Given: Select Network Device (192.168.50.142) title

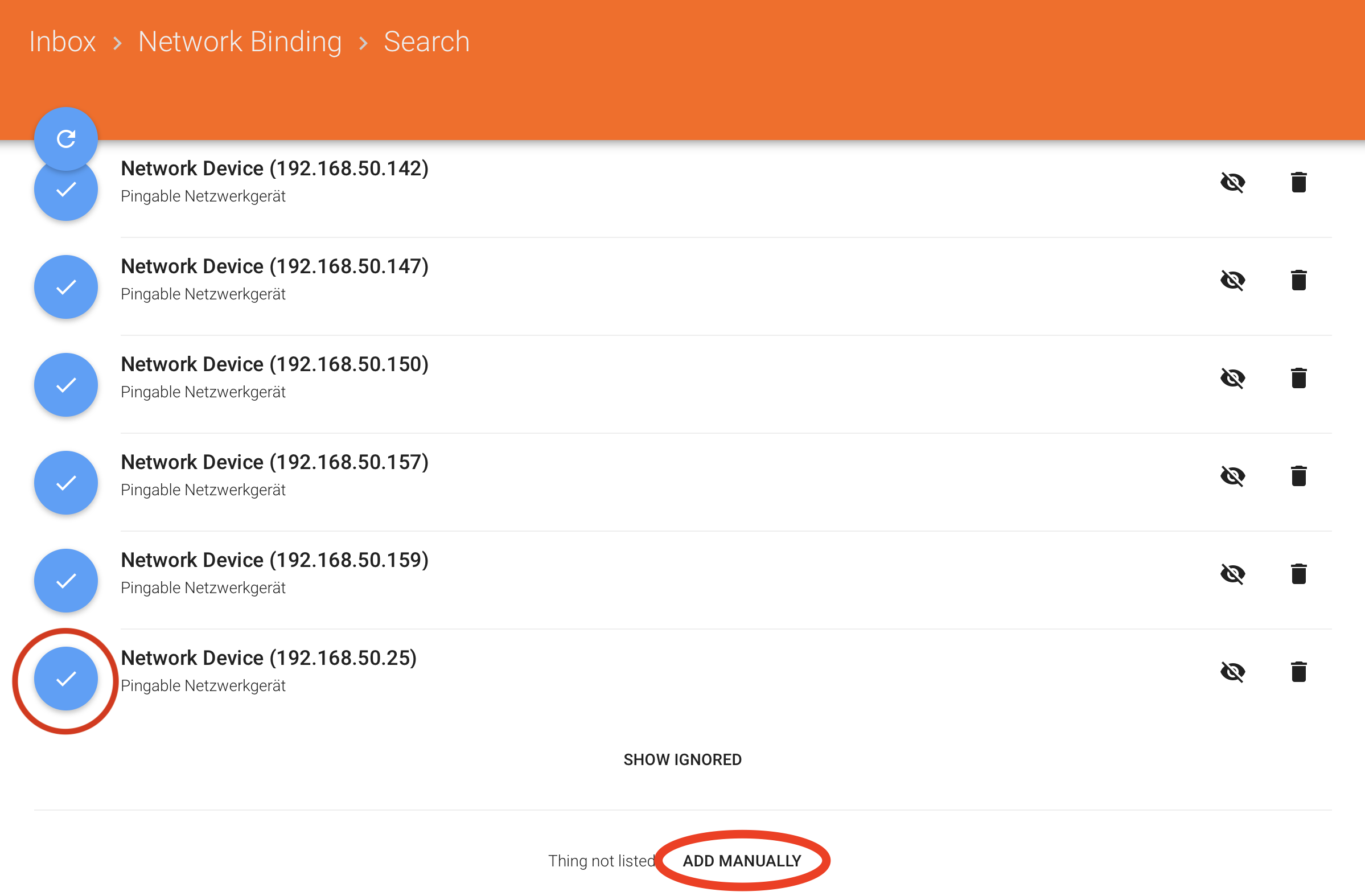Looking at the screenshot, I should click(275, 168).
